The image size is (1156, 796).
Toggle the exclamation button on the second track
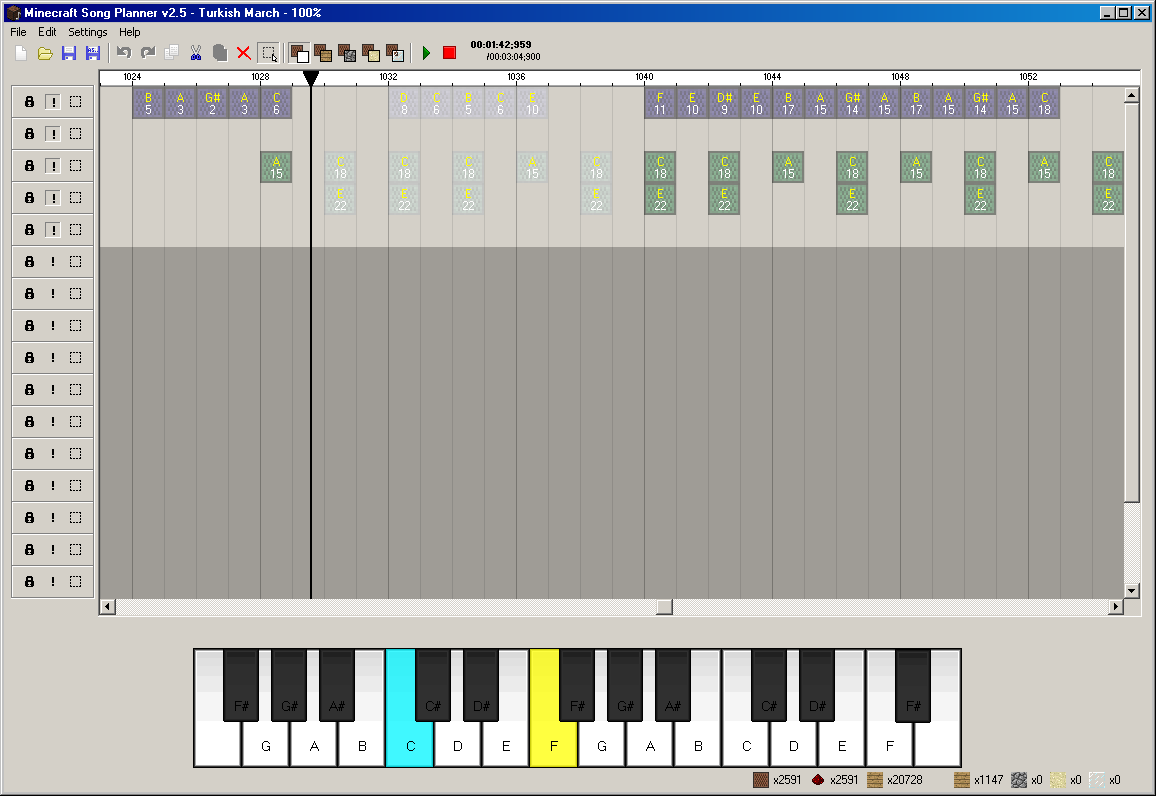pos(53,133)
